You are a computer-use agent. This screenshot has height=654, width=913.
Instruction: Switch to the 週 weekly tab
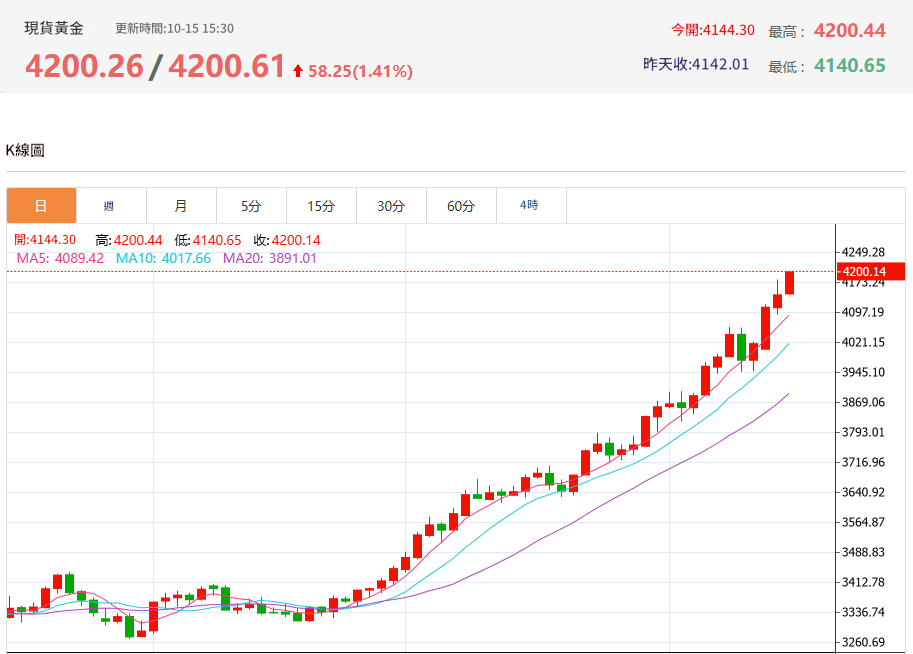point(109,206)
